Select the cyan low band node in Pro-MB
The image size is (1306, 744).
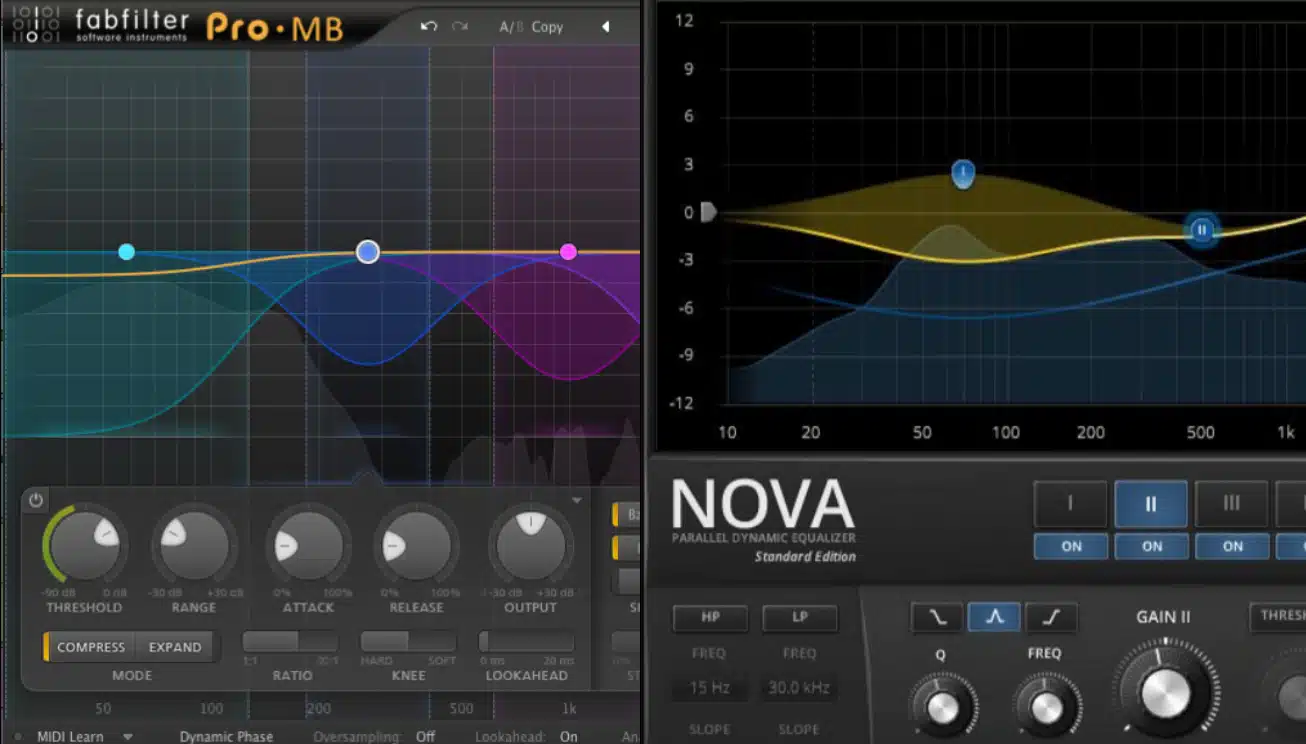point(126,252)
